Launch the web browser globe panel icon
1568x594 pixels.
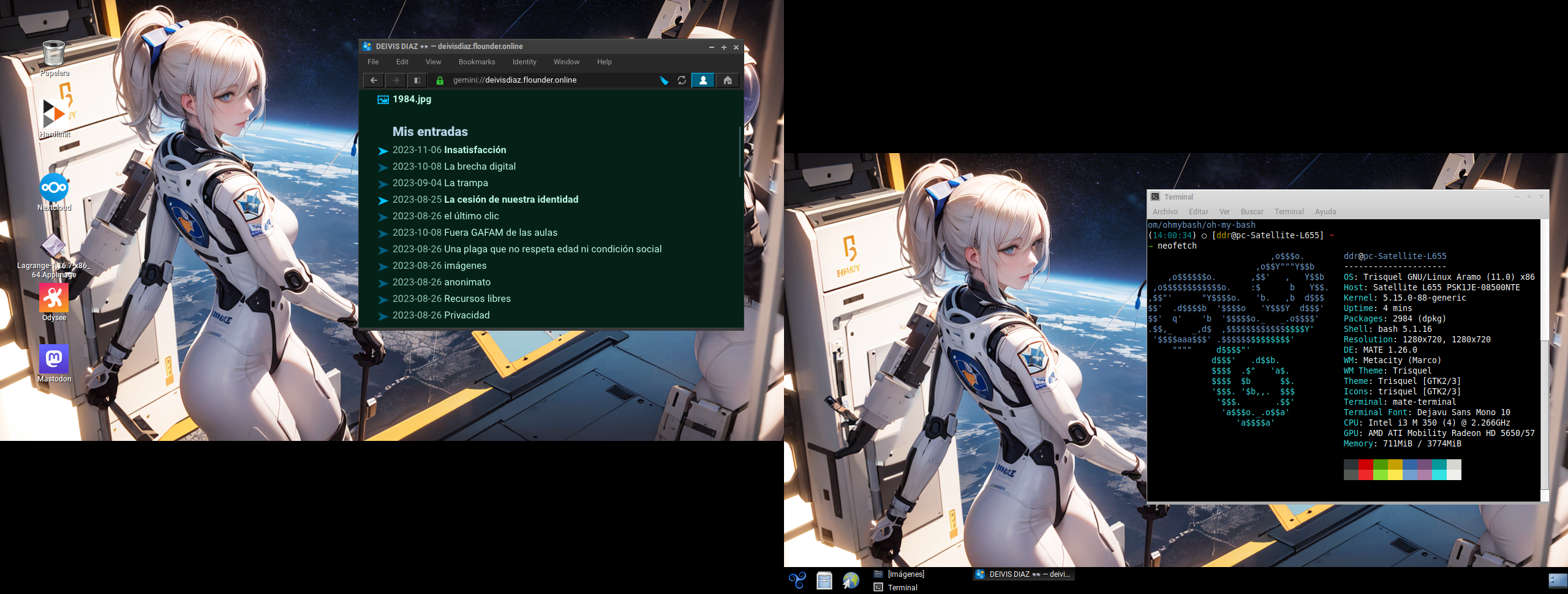pyautogui.click(x=851, y=580)
